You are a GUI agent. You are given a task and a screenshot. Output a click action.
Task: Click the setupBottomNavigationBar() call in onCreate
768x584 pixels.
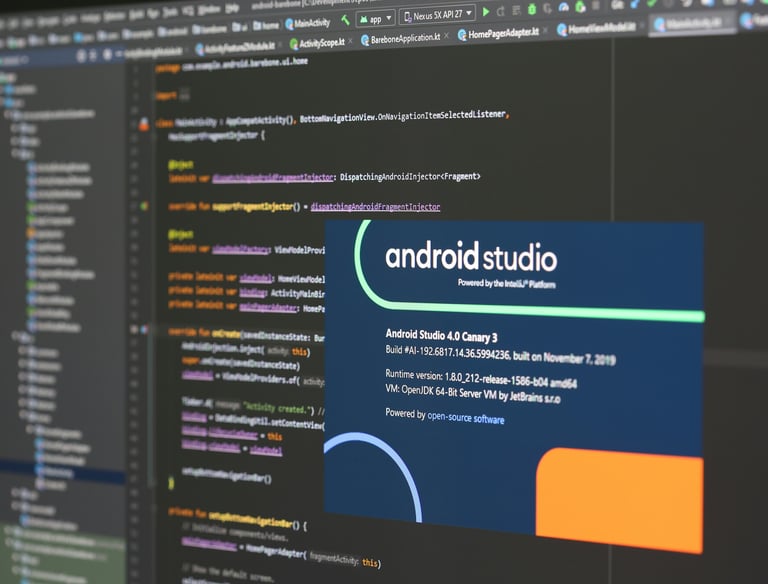[226, 474]
